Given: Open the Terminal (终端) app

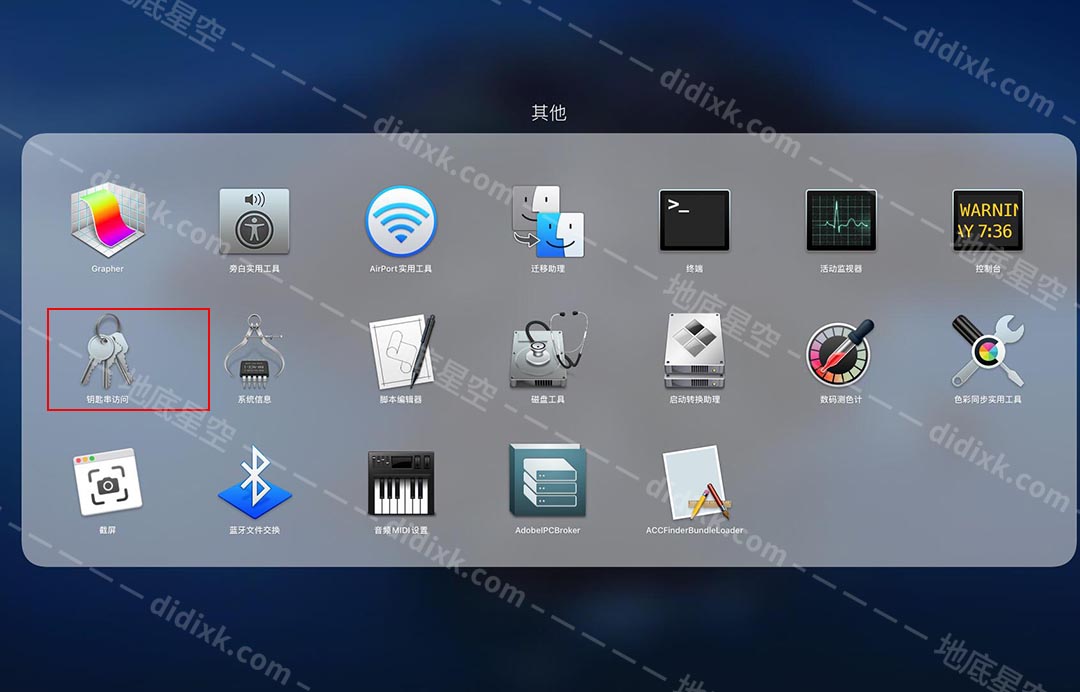Looking at the screenshot, I should 694,220.
